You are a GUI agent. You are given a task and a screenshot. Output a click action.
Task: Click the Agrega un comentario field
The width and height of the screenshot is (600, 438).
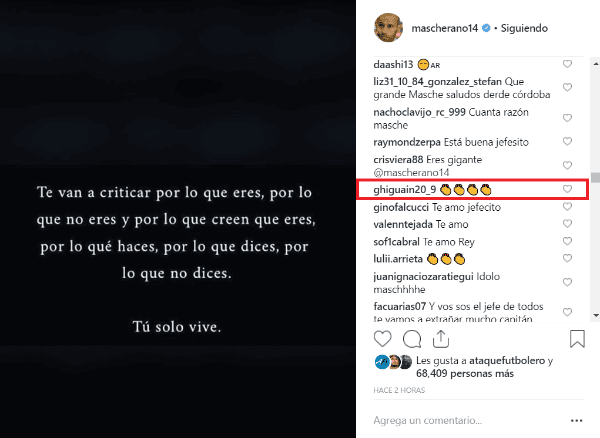point(469,420)
